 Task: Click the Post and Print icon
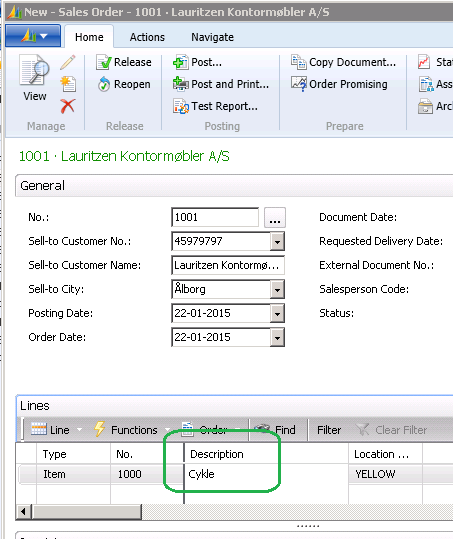click(181, 84)
